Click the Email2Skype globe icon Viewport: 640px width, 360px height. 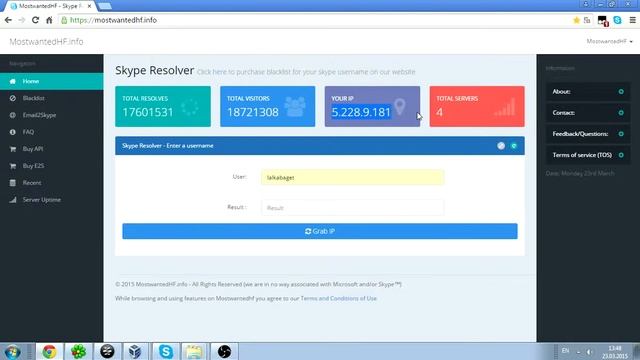(13, 115)
